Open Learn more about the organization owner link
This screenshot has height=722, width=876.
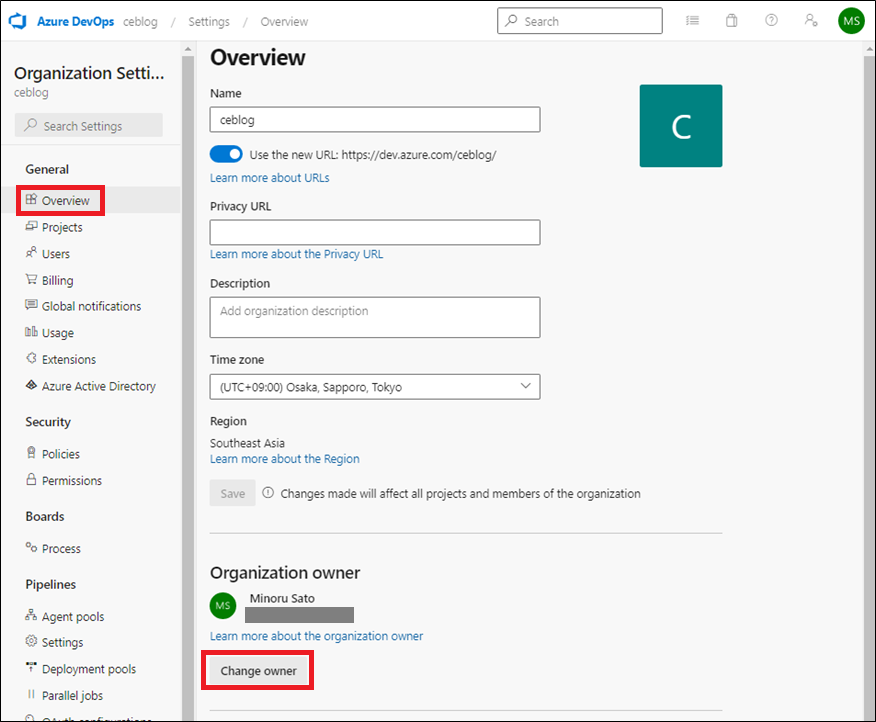coord(316,636)
